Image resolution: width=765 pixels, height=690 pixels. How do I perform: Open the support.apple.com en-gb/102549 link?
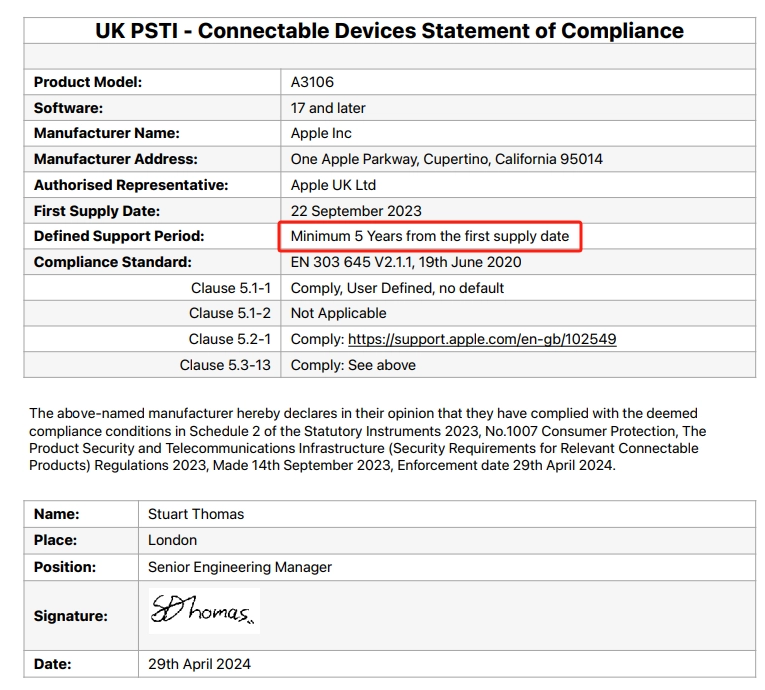click(x=482, y=339)
